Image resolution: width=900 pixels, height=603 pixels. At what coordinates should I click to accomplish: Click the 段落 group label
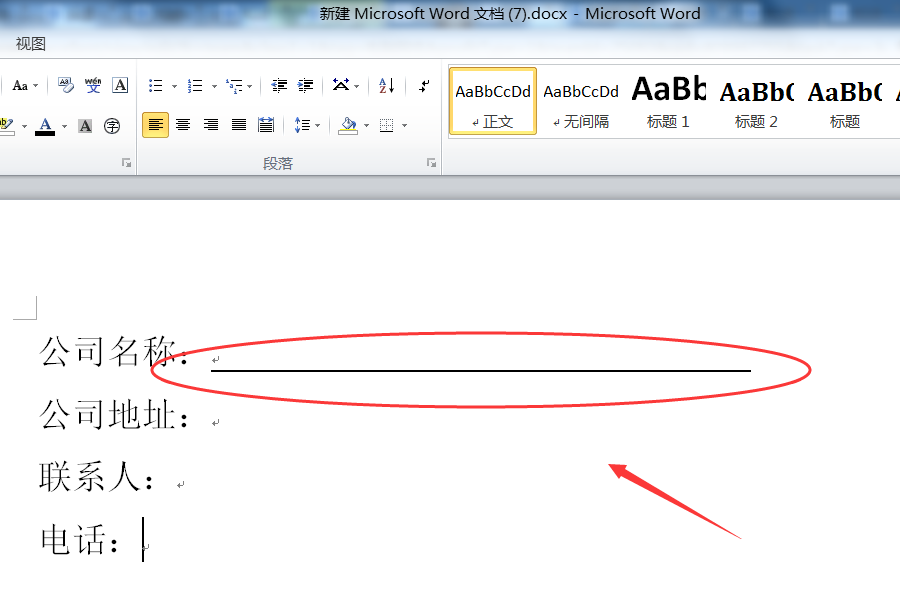click(x=278, y=164)
